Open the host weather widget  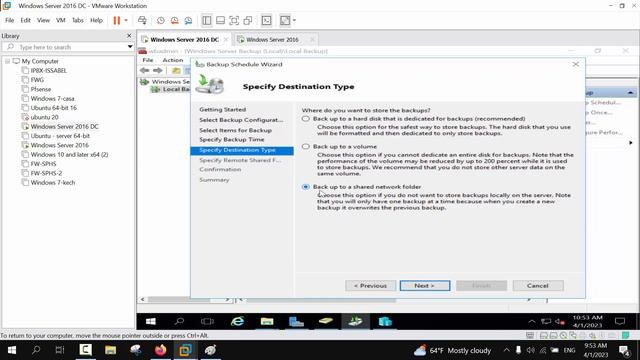tap(452, 351)
